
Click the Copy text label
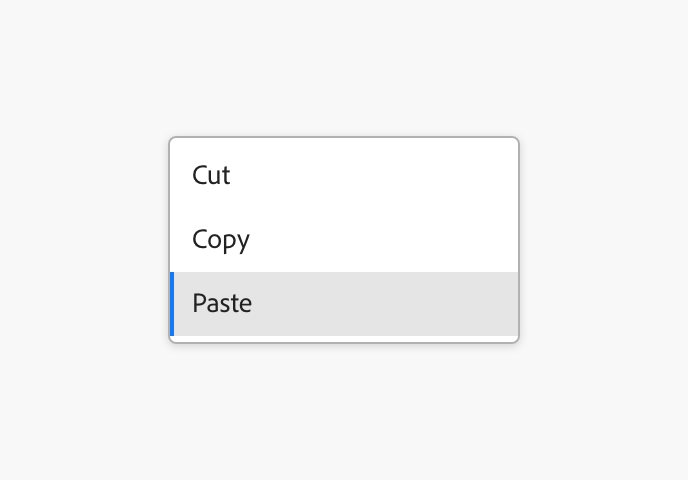[x=221, y=240]
